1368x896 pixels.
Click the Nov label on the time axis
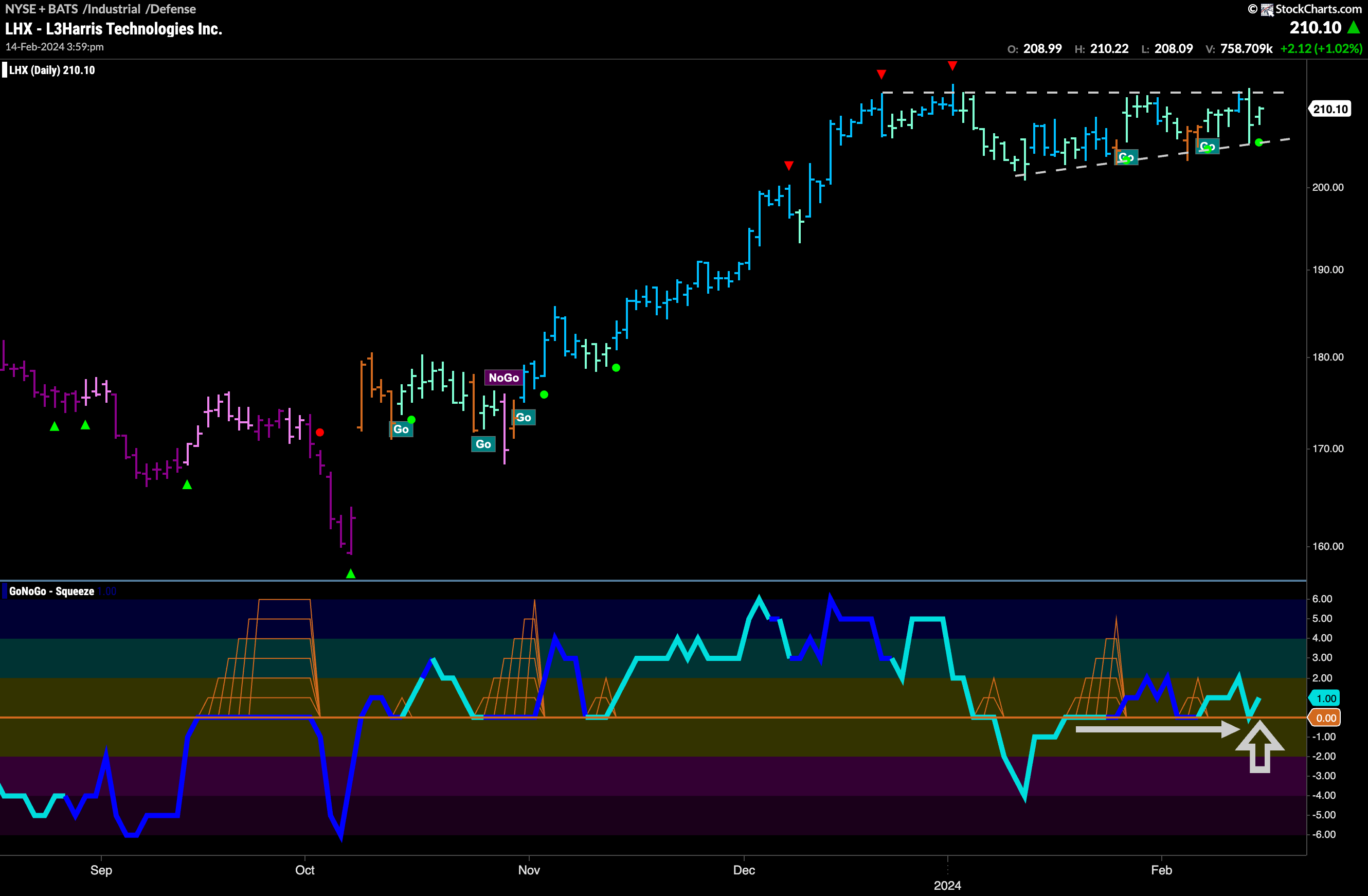529,870
